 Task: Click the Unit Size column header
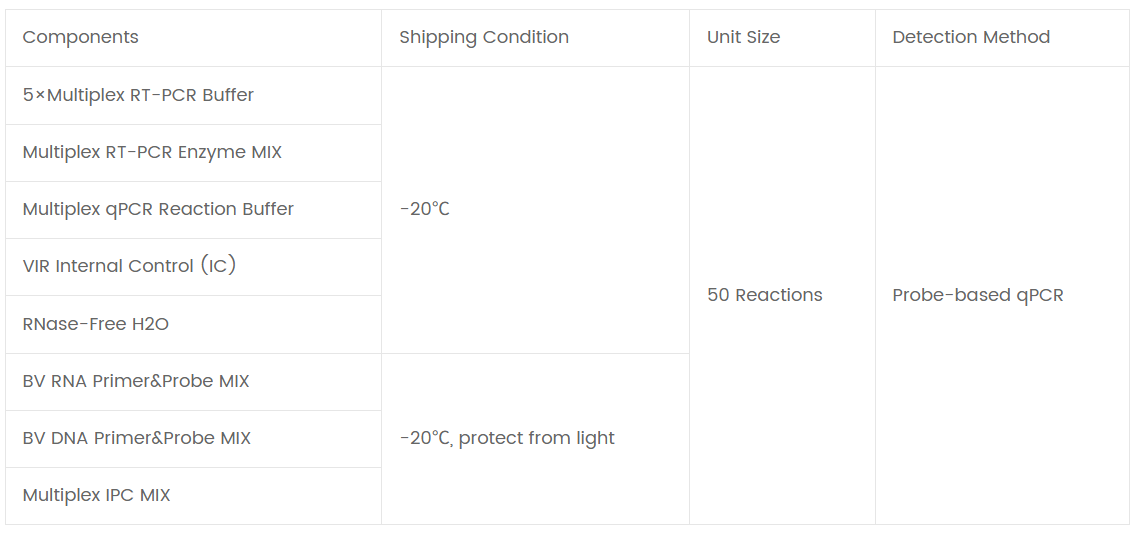[x=743, y=38]
